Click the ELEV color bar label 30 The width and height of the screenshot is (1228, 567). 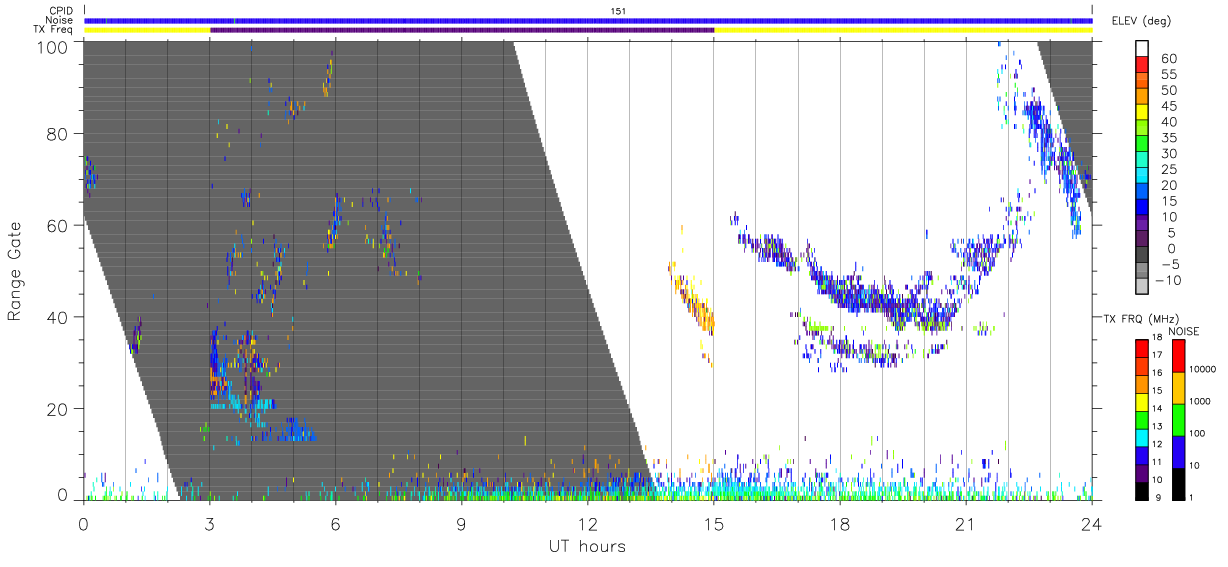click(x=1169, y=154)
